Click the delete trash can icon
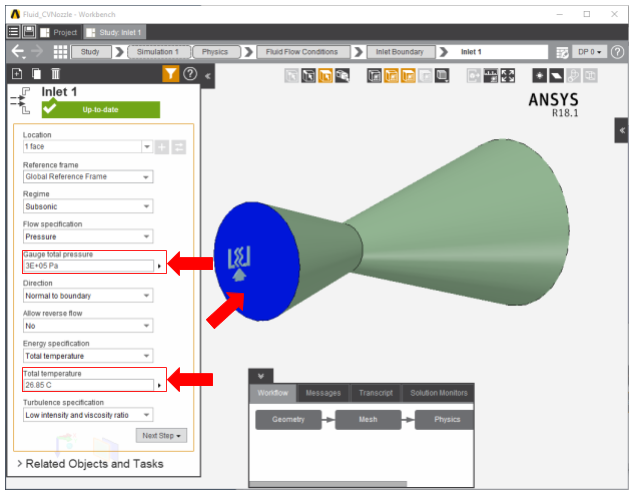 click(55, 74)
